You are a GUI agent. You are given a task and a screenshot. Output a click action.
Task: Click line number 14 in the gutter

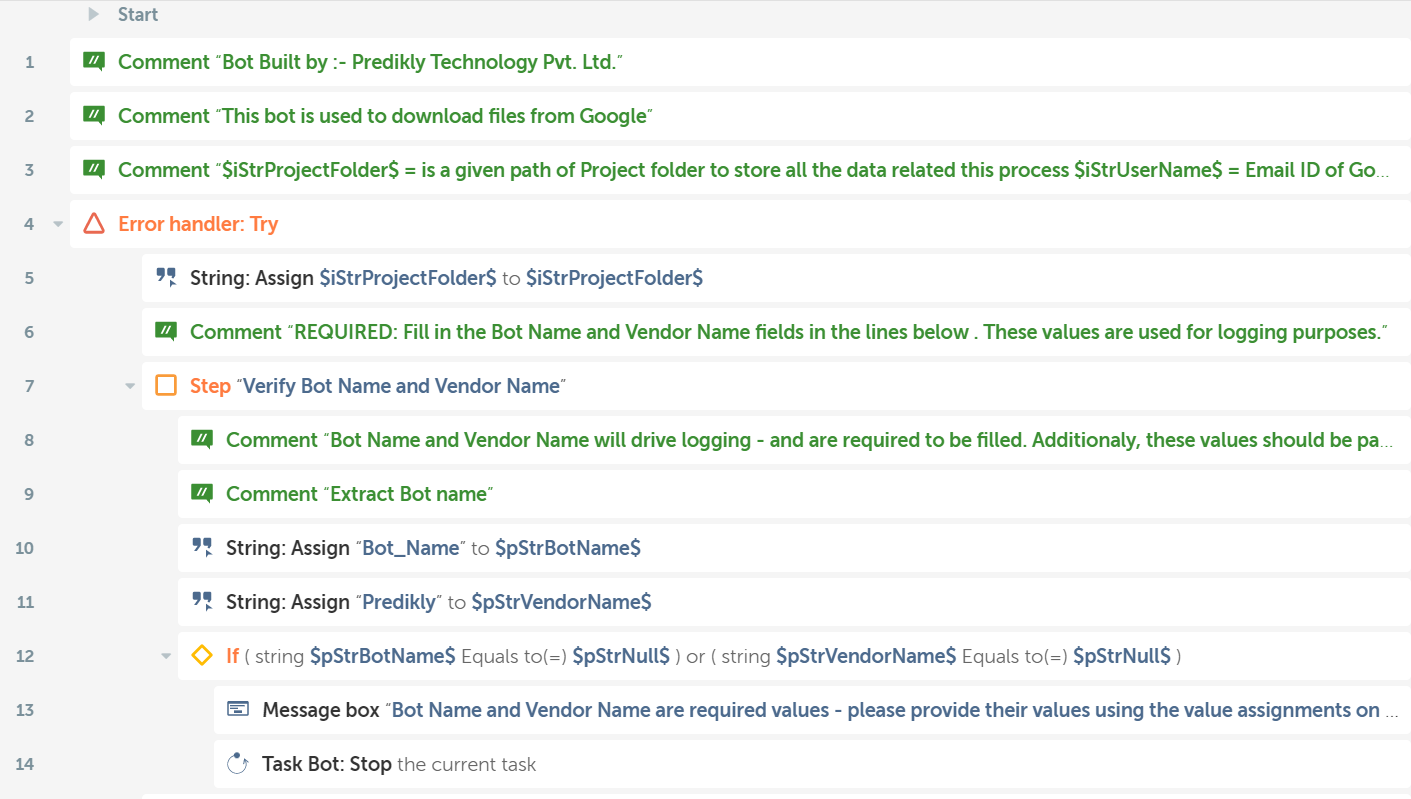25,764
